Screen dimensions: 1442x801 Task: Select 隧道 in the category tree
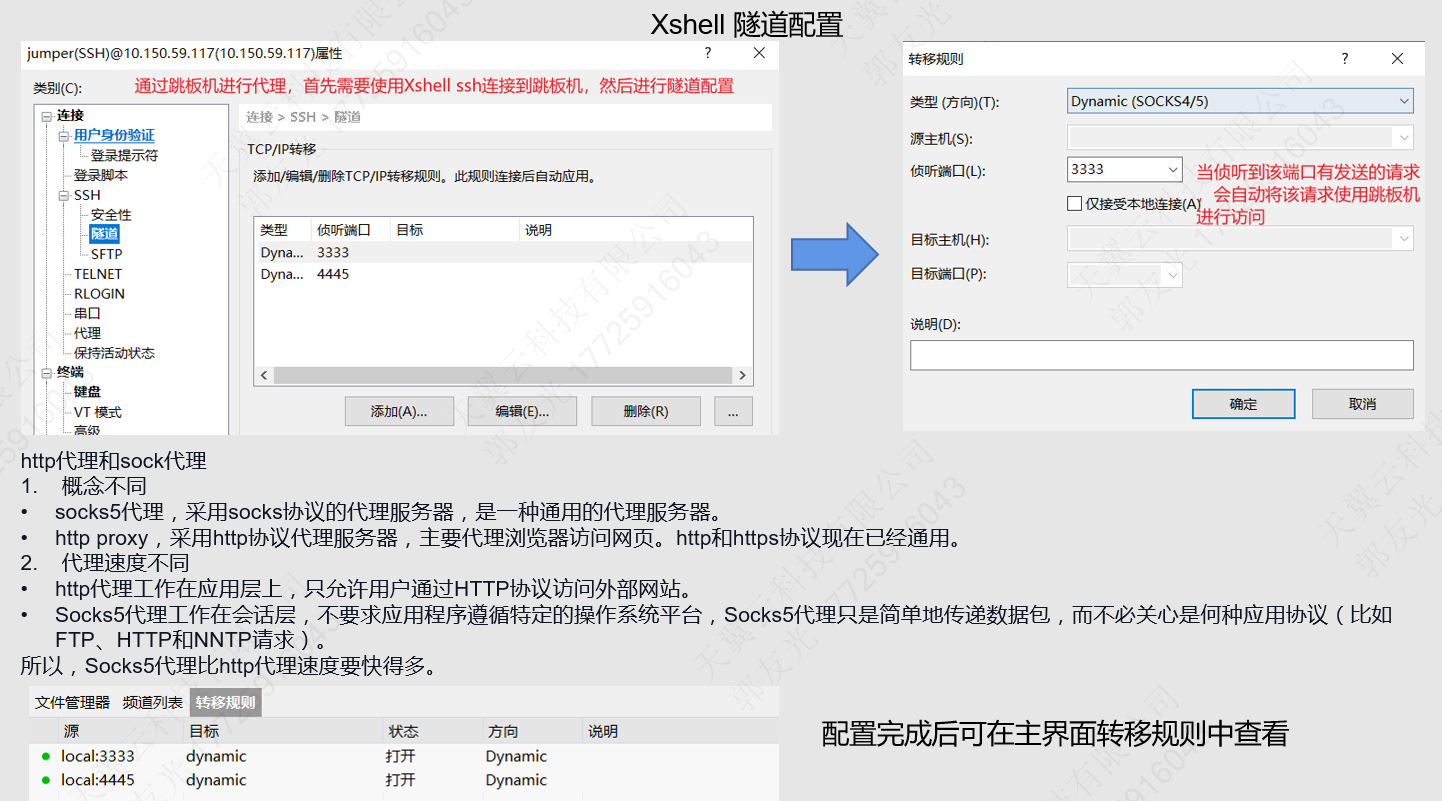tap(104, 233)
